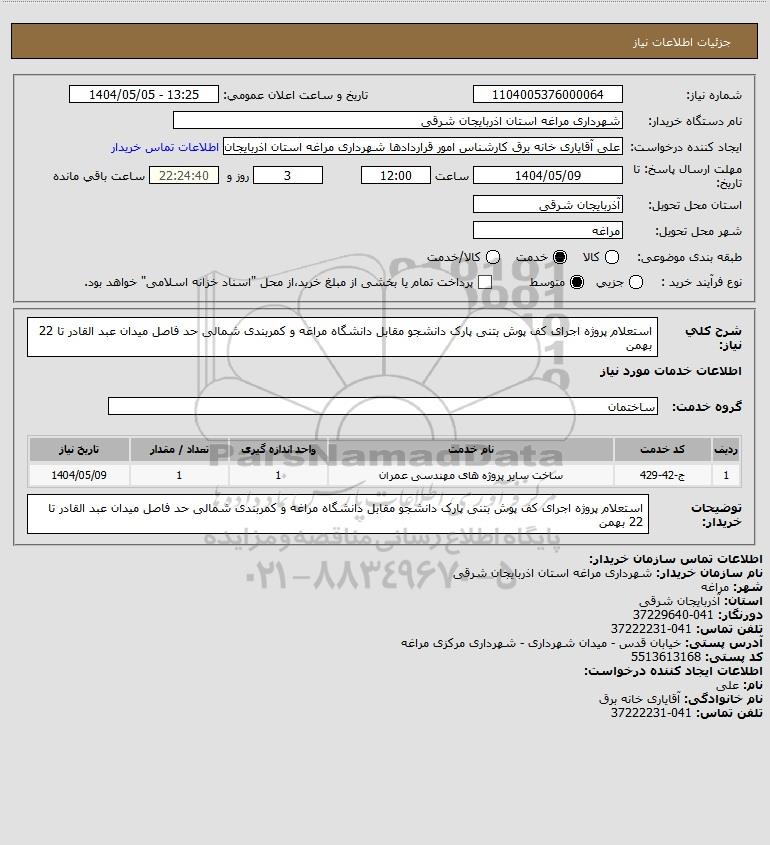Click the delivery city field مراغه
Viewport: 770px width, 845px height.
tap(547, 230)
